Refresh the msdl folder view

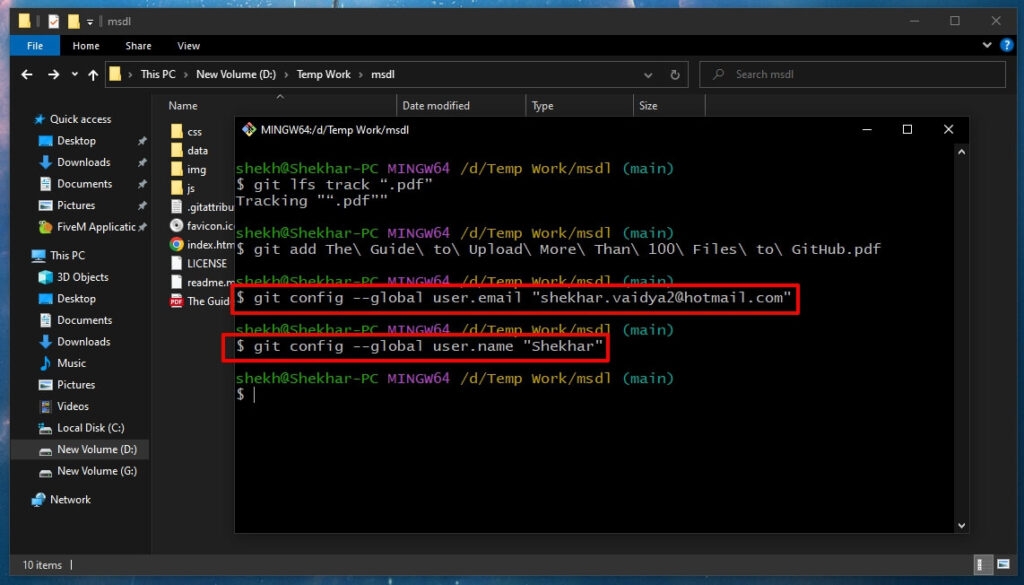(x=675, y=74)
